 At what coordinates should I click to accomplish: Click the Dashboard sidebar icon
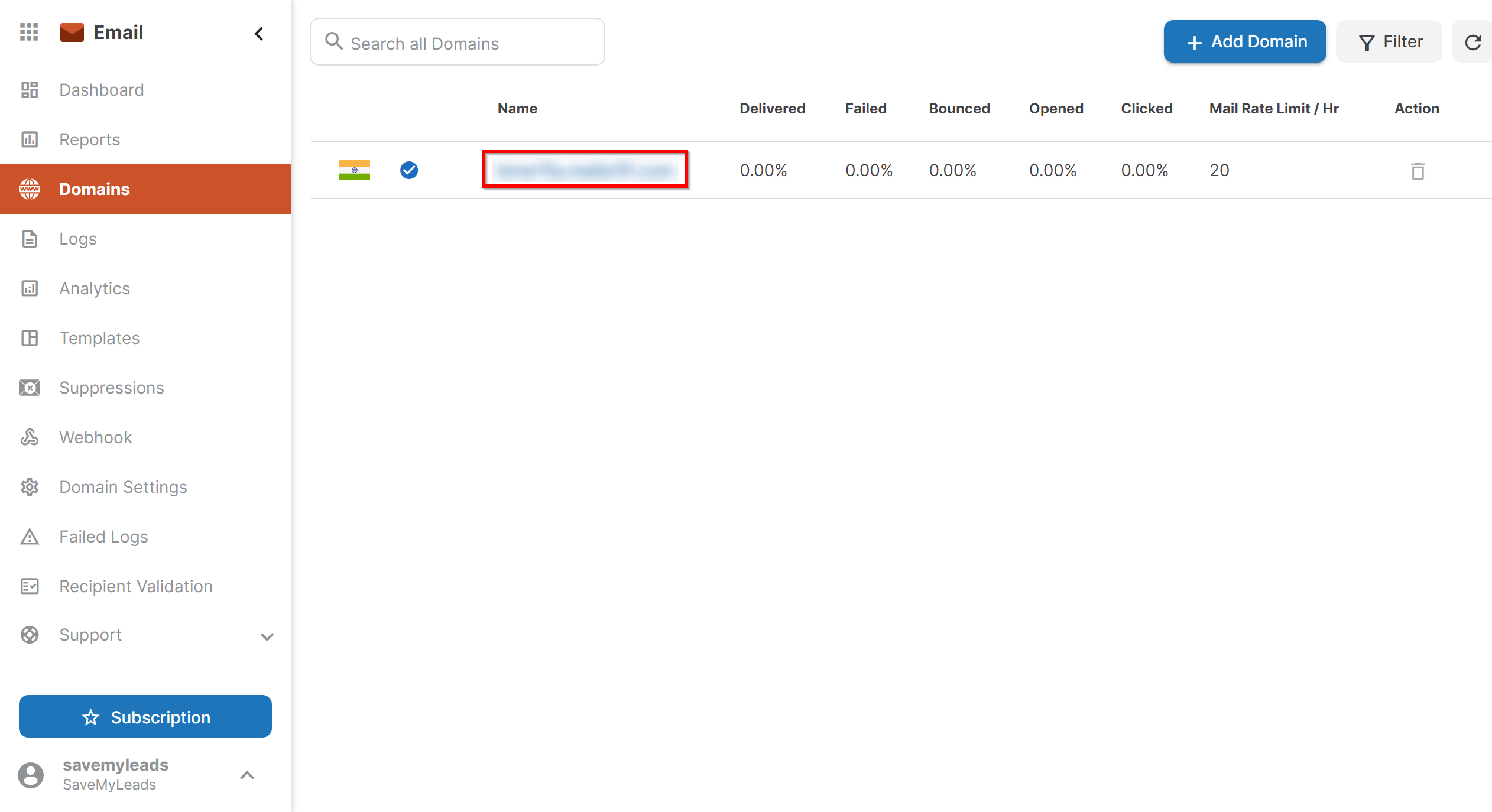click(29, 89)
